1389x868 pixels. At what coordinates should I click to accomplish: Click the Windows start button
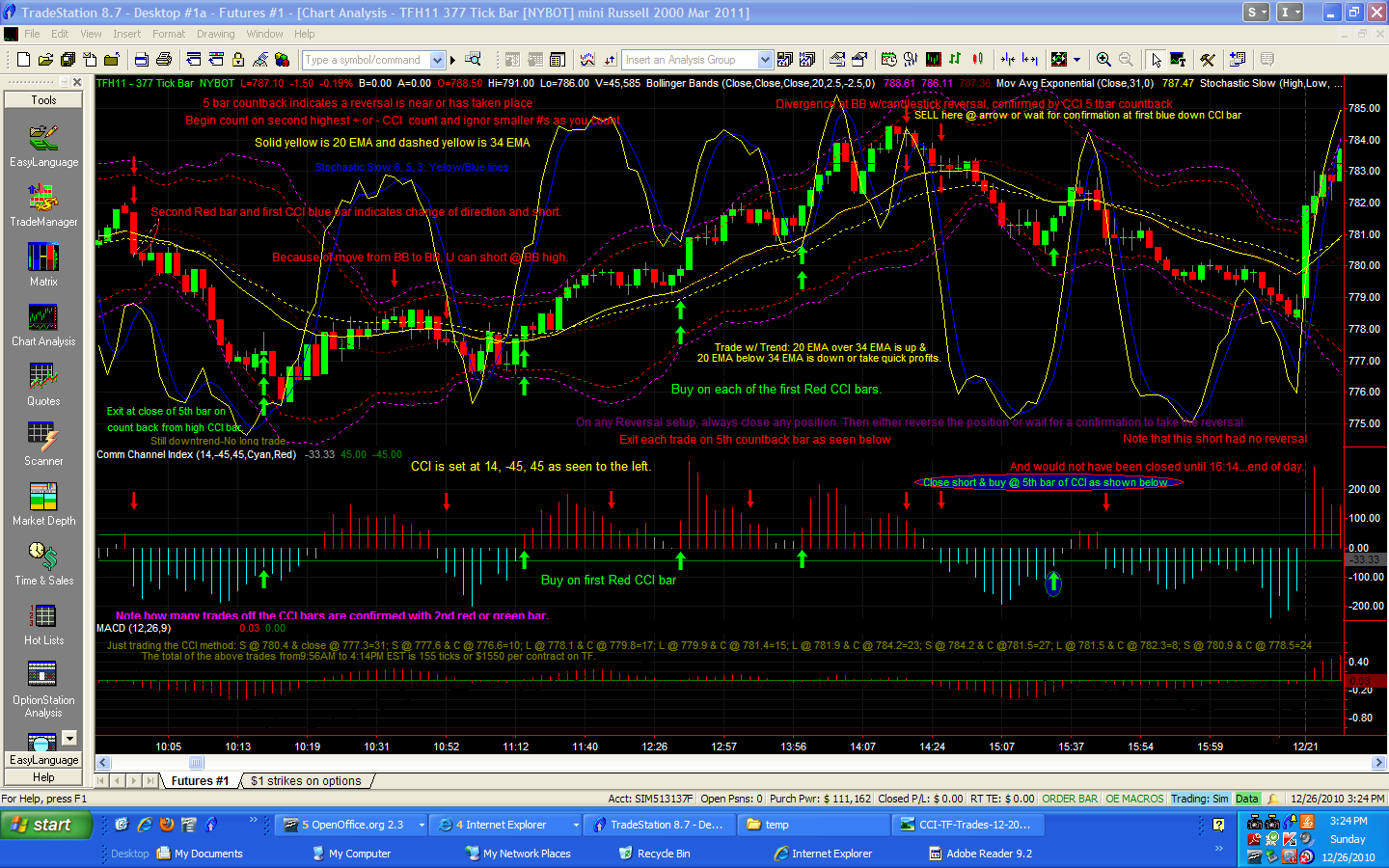[x=45, y=825]
